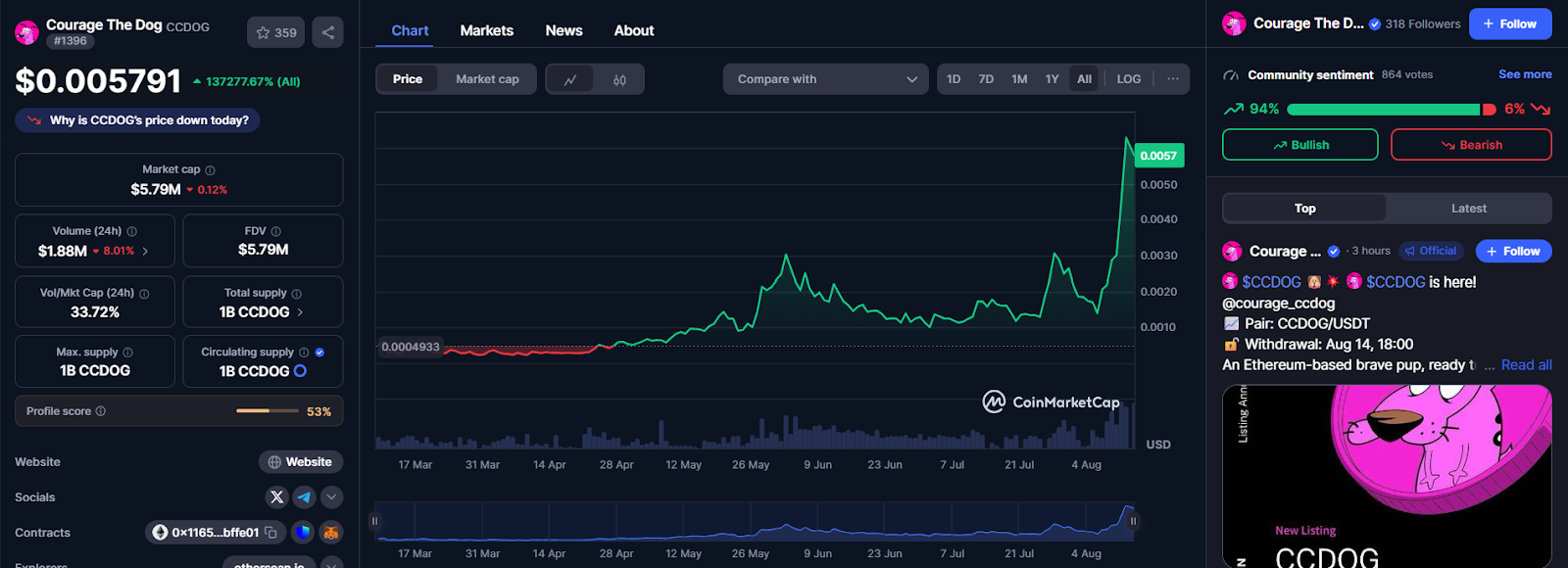Click blue shield security icon
1568x568 pixels.
click(303, 533)
